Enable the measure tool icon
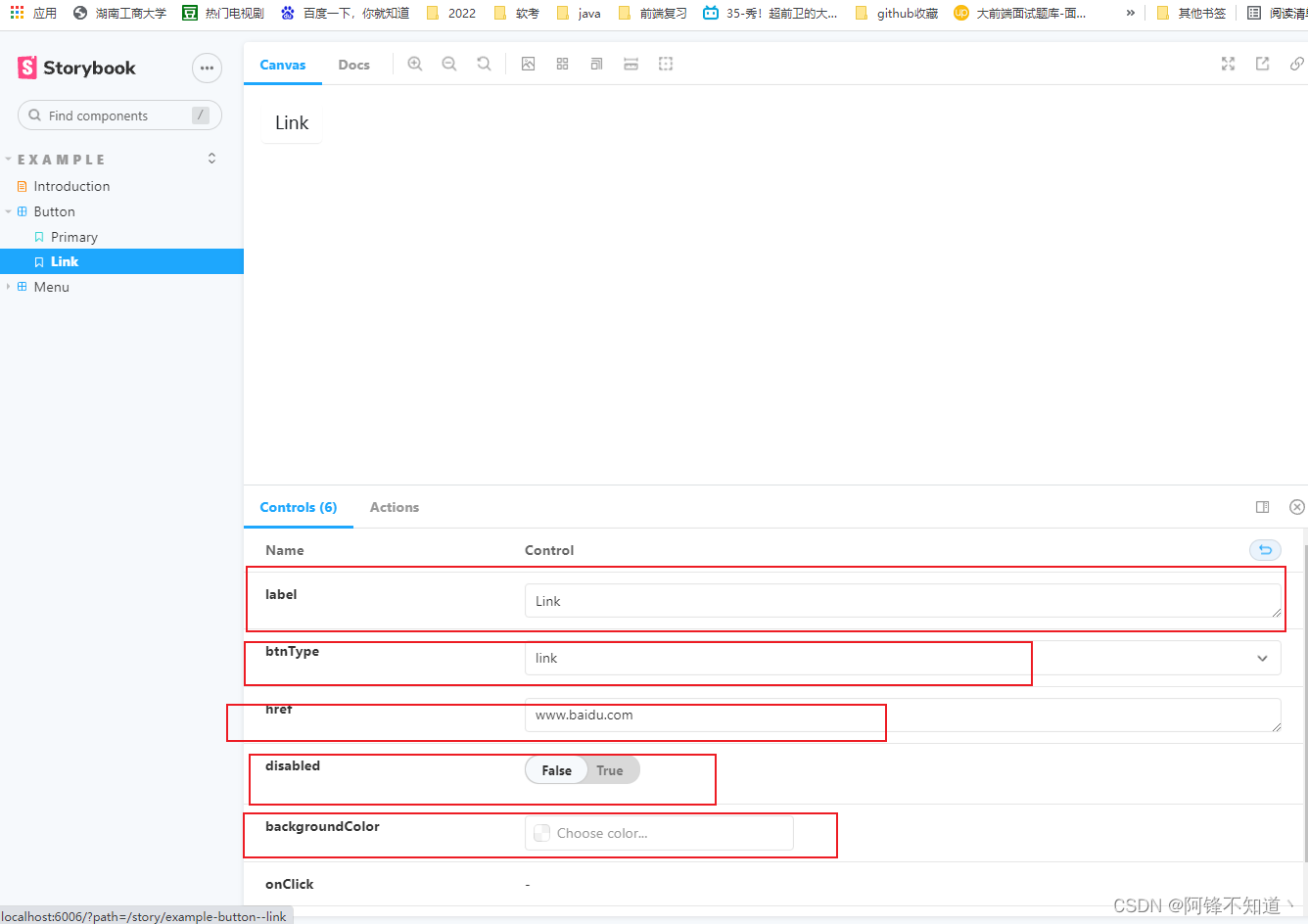The width and height of the screenshot is (1308, 924). click(x=631, y=64)
